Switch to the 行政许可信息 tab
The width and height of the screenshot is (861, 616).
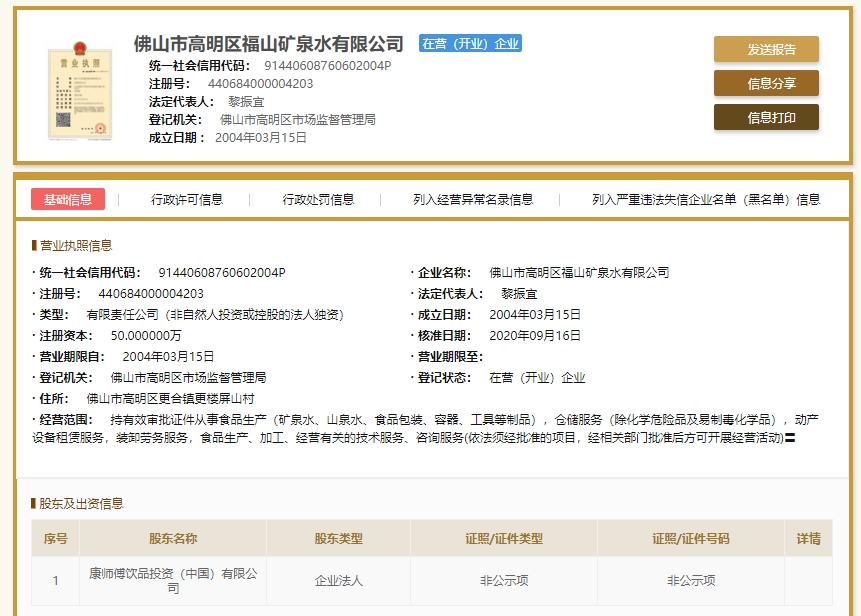[x=187, y=199]
